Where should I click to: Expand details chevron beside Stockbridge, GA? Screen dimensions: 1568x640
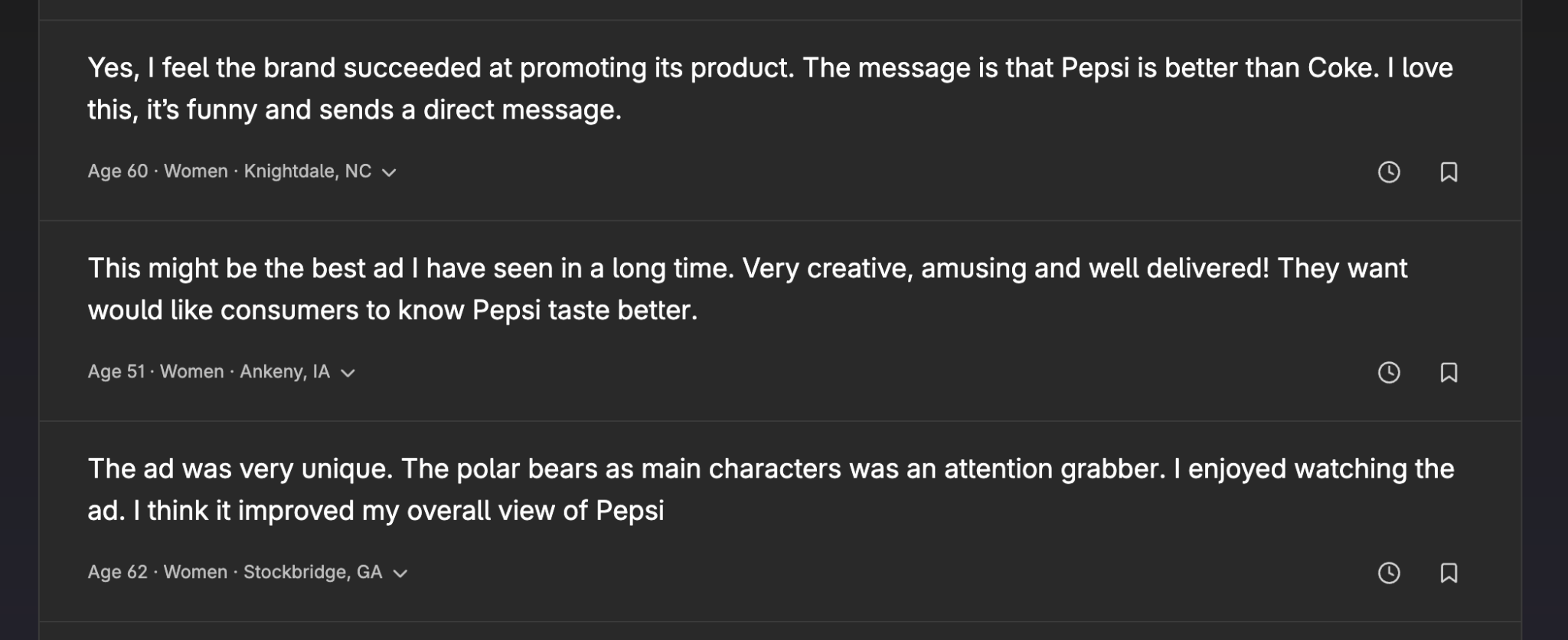coord(400,574)
